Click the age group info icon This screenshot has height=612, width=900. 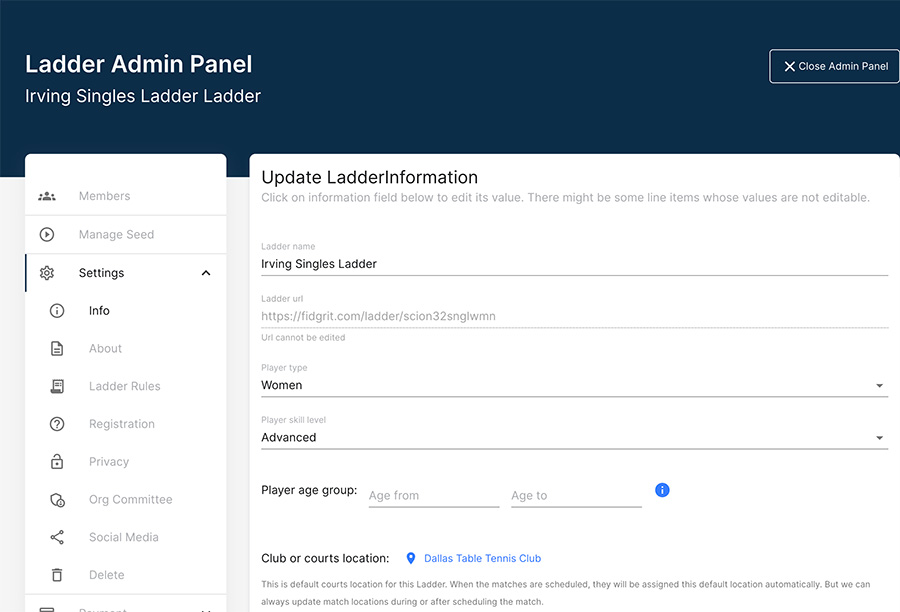point(662,490)
